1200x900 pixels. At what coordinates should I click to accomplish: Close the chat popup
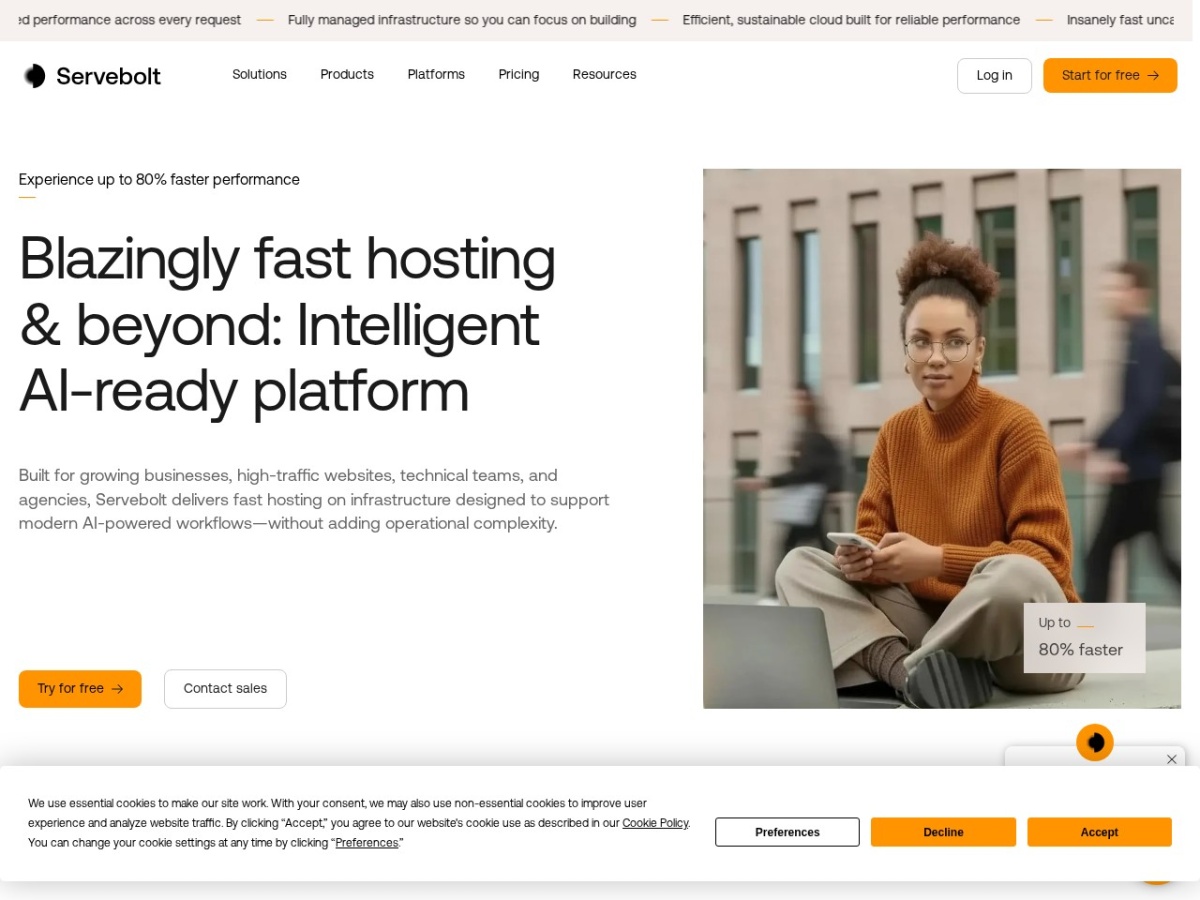click(x=1172, y=759)
